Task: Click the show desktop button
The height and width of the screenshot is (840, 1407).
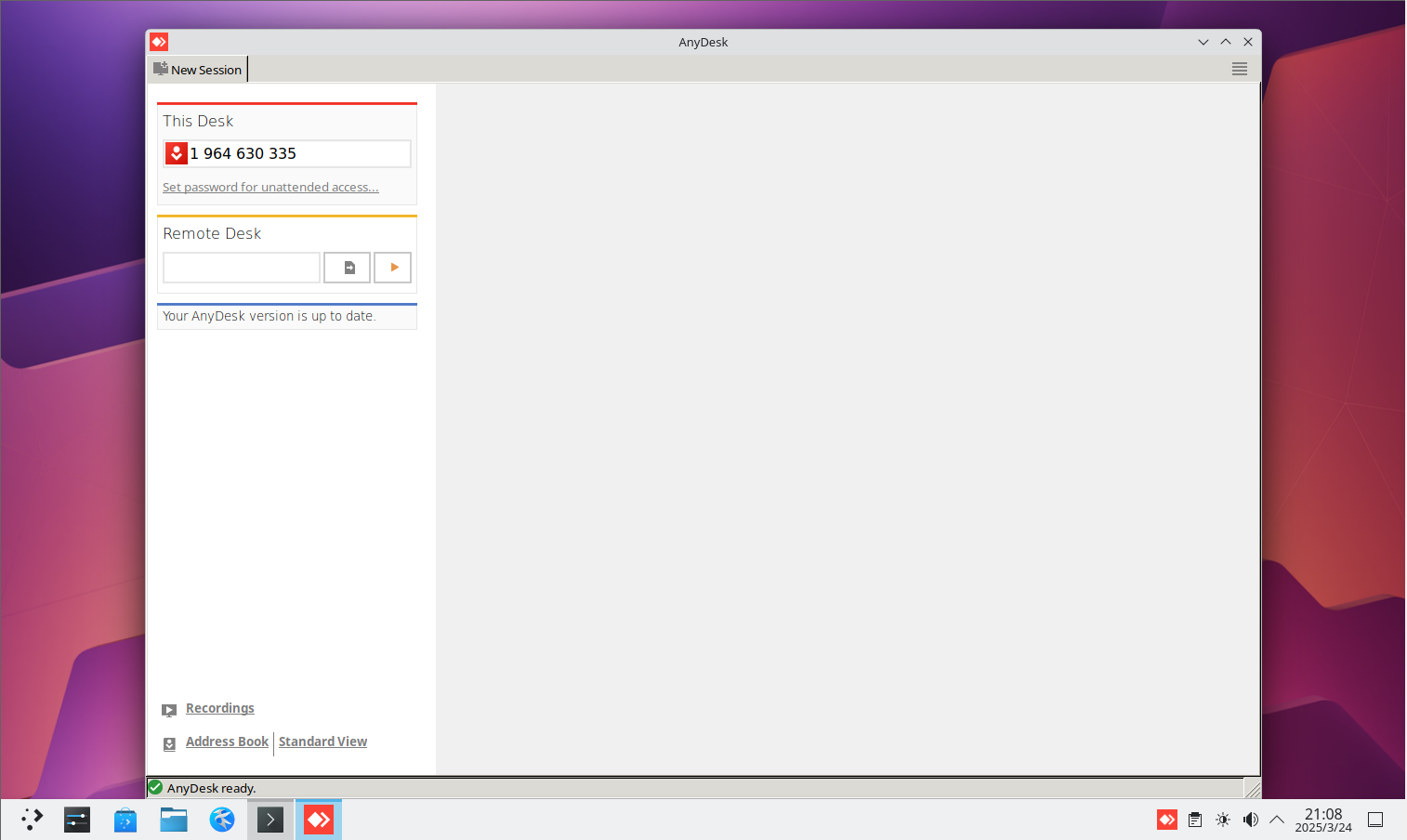Action: (1375, 820)
